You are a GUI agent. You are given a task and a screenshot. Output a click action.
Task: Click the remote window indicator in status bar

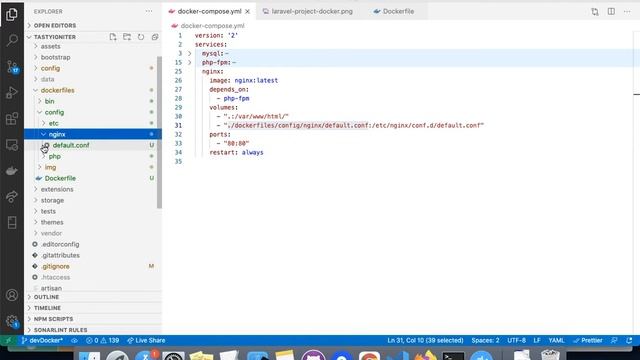[x=8, y=340]
